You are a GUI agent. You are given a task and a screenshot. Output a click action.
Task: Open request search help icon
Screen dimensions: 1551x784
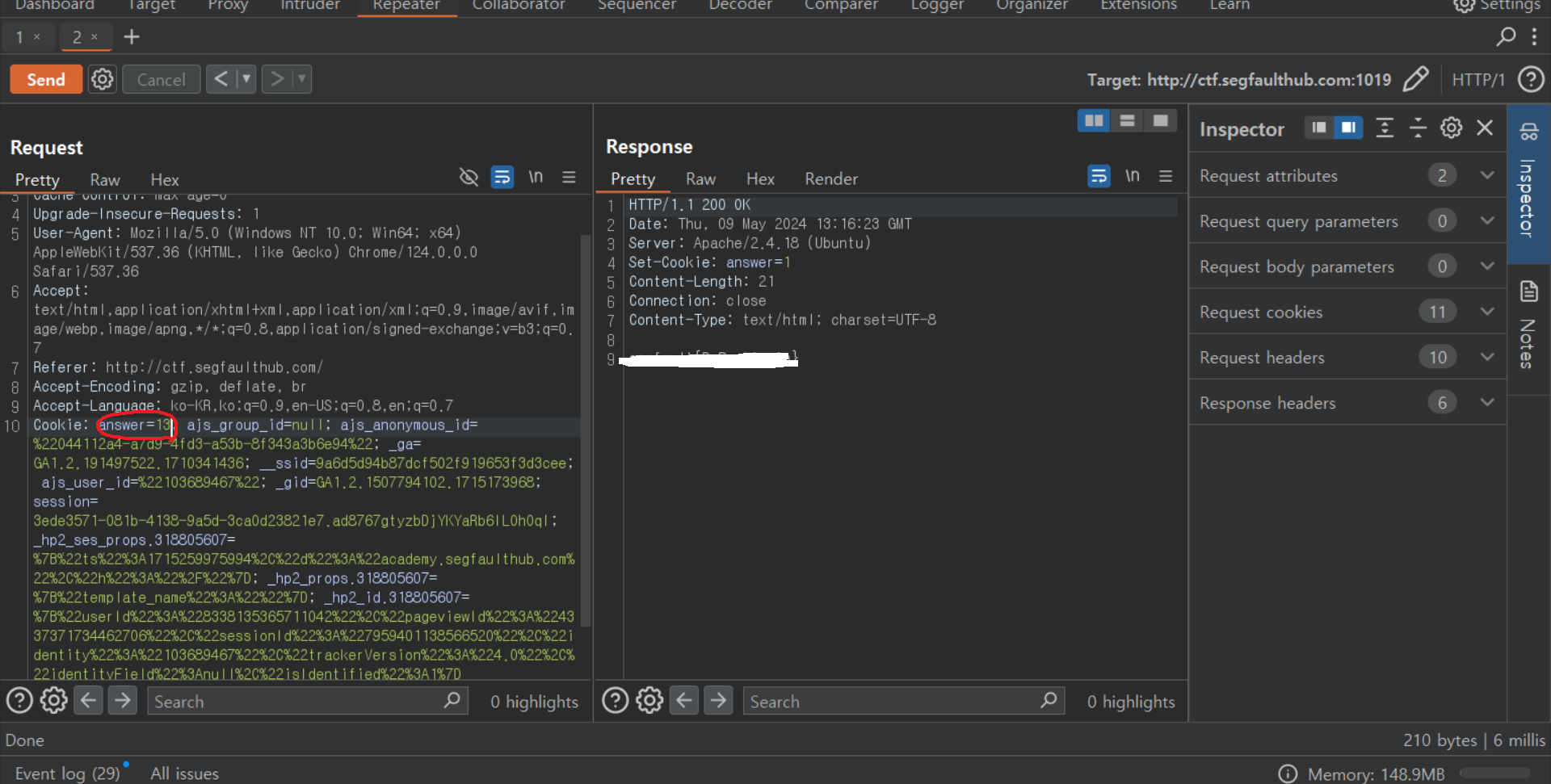click(x=19, y=700)
